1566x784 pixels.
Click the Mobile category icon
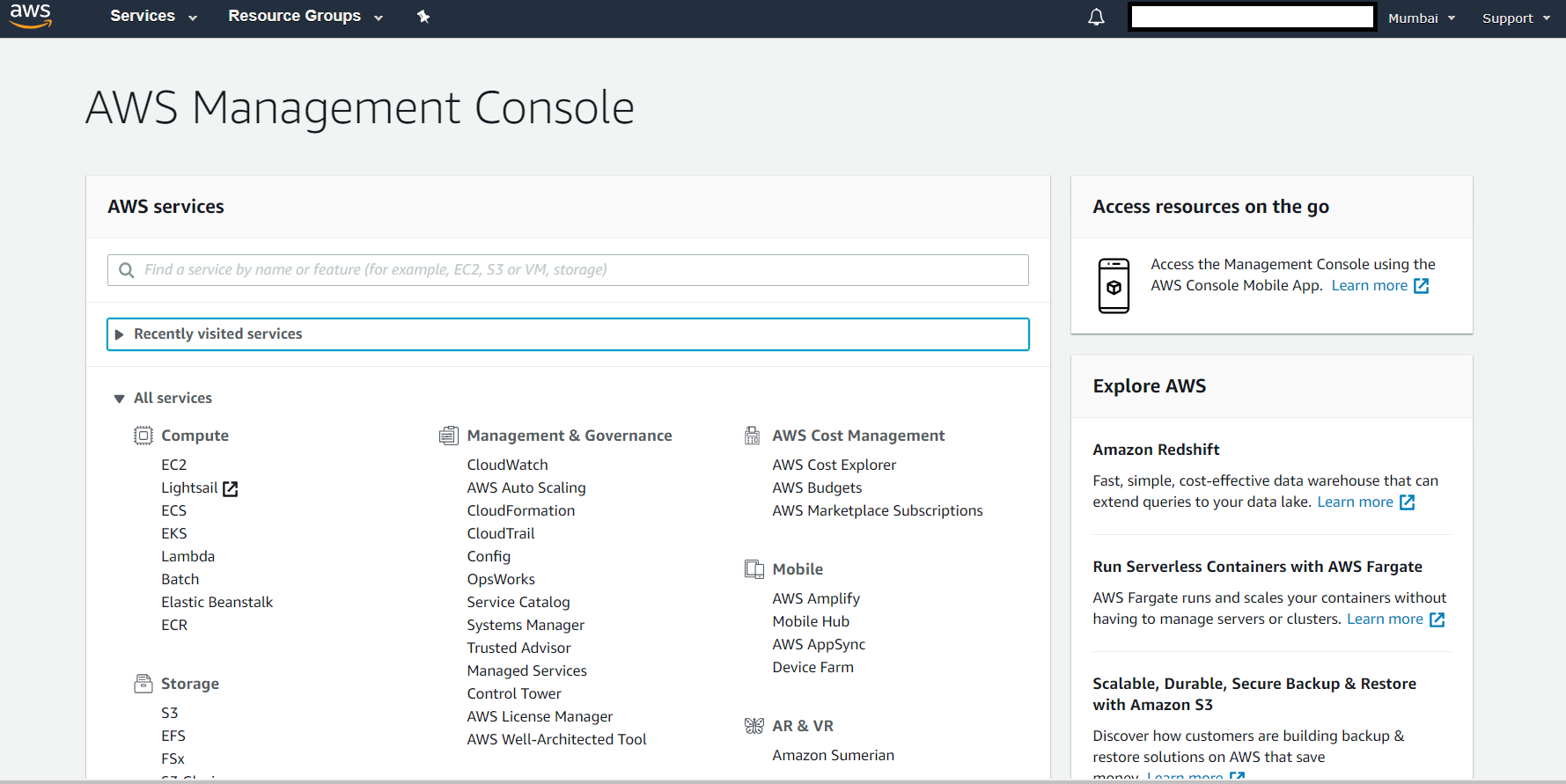(754, 569)
